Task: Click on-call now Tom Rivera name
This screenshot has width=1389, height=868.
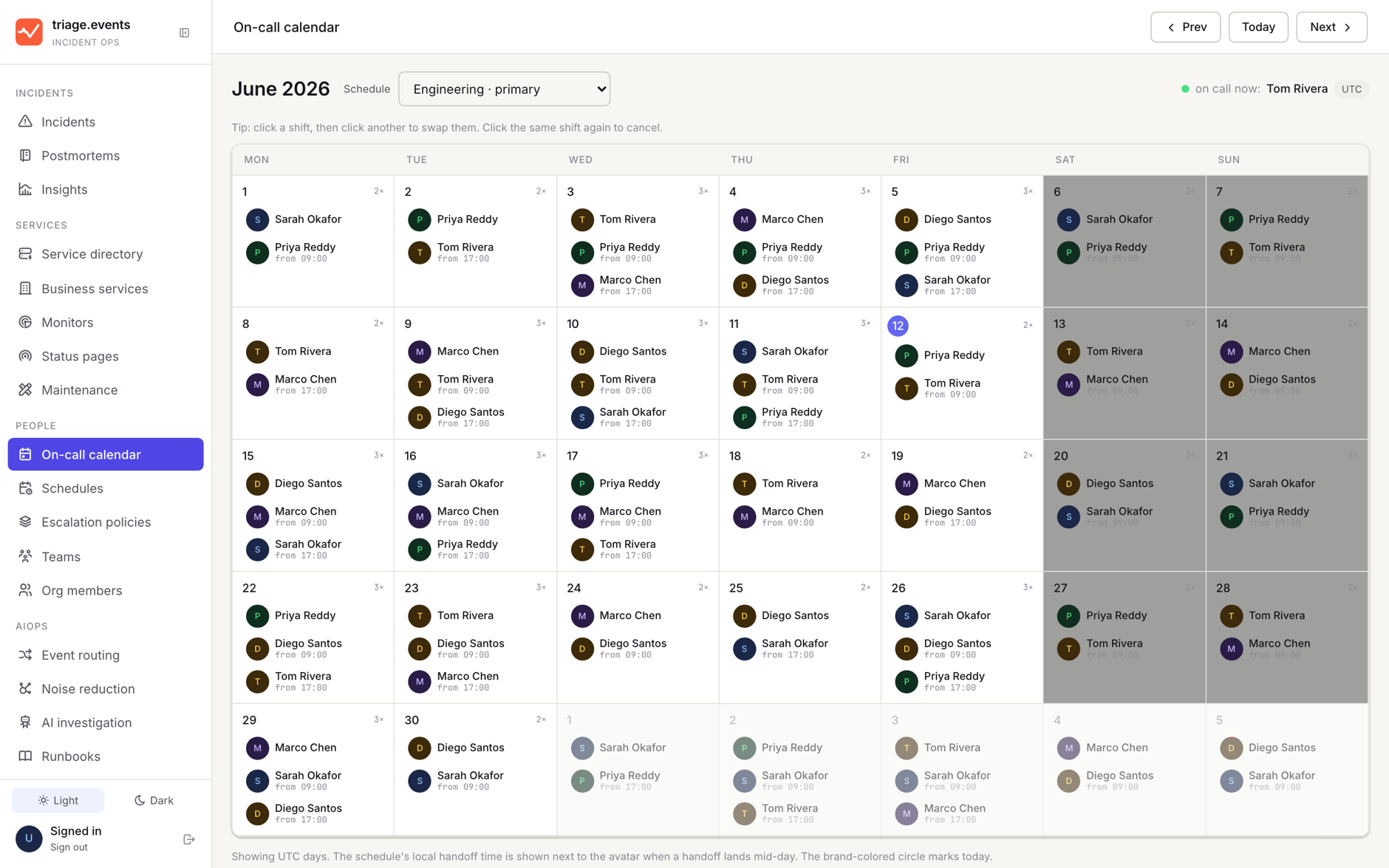Action: [x=1297, y=89]
